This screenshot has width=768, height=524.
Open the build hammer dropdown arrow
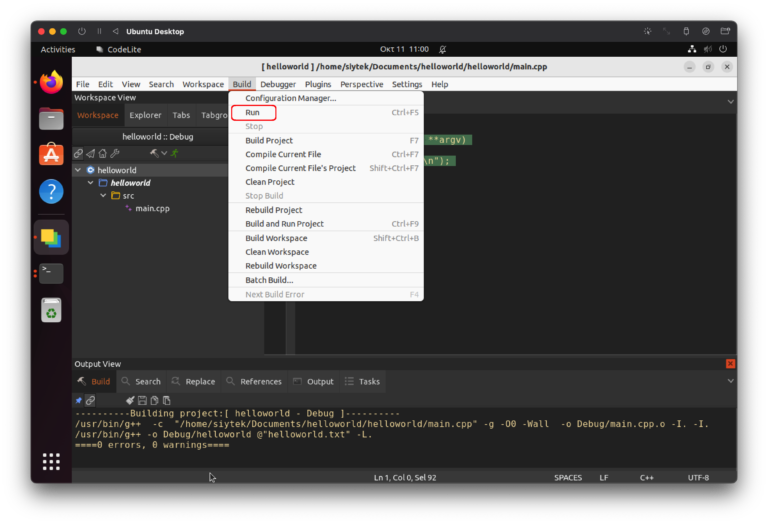[x=165, y=153]
